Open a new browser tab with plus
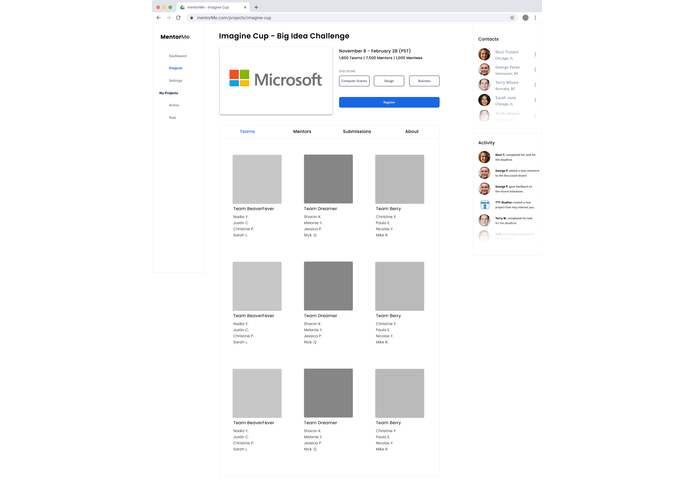Screen dimensions: 695x494 tap(256, 7)
